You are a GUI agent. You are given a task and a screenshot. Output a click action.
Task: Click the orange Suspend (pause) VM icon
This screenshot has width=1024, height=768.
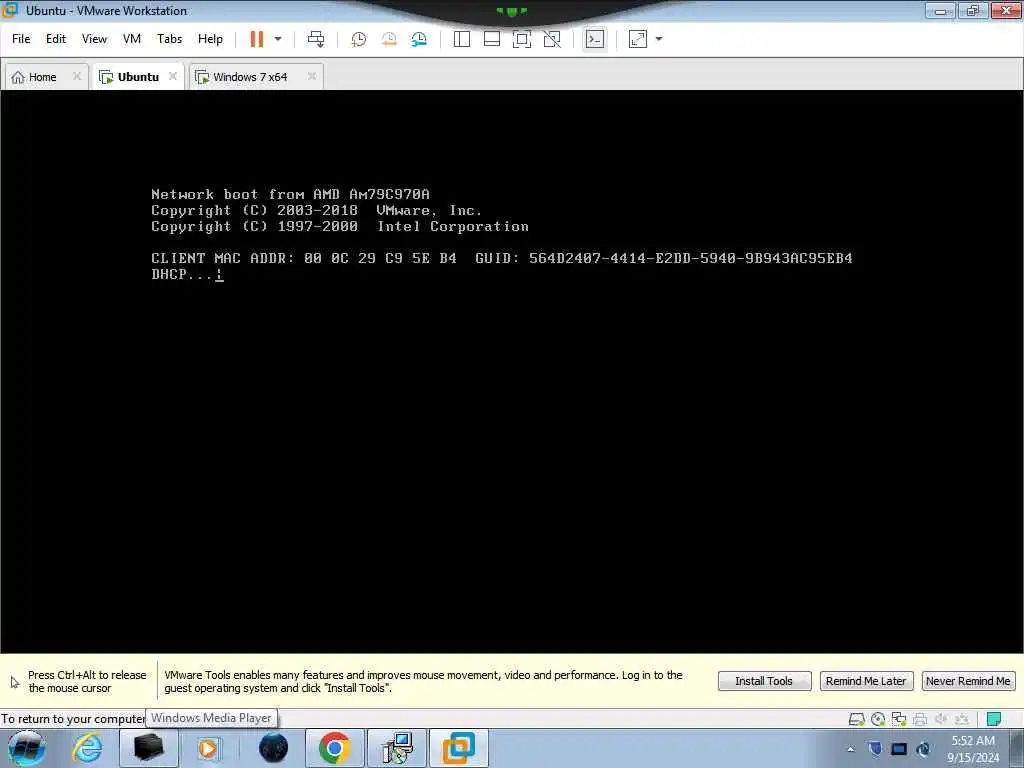point(257,39)
